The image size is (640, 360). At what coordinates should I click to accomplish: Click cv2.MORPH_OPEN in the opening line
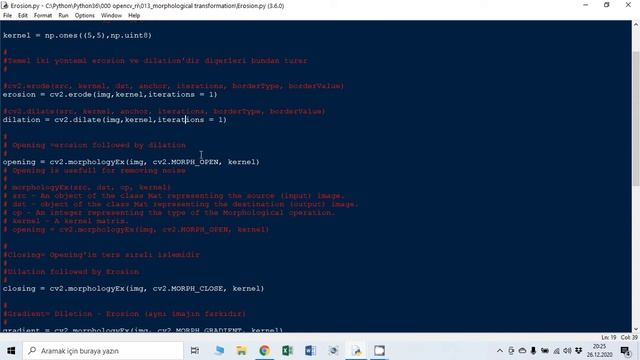pyautogui.click(x=186, y=162)
